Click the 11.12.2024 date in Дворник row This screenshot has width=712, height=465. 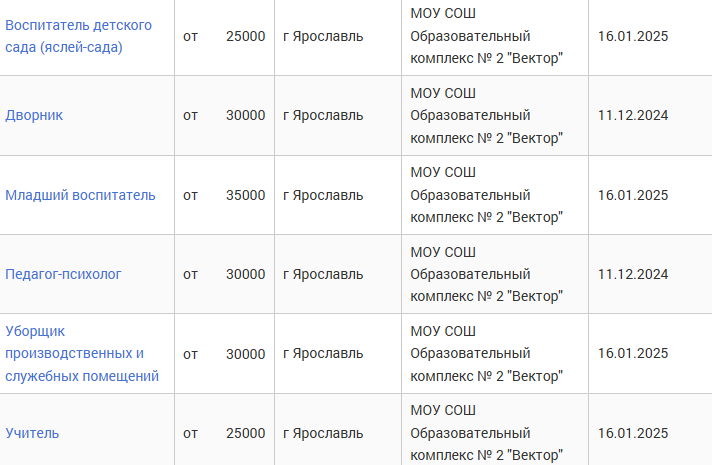tap(633, 115)
